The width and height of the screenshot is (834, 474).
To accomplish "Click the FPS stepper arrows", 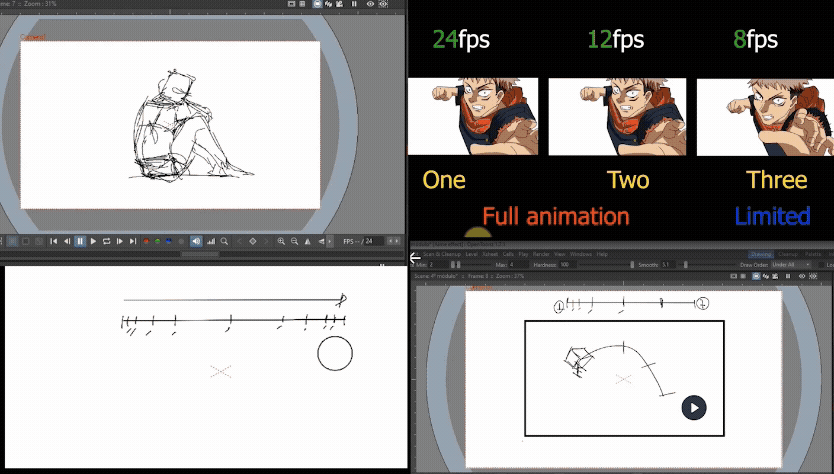I will coord(394,241).
